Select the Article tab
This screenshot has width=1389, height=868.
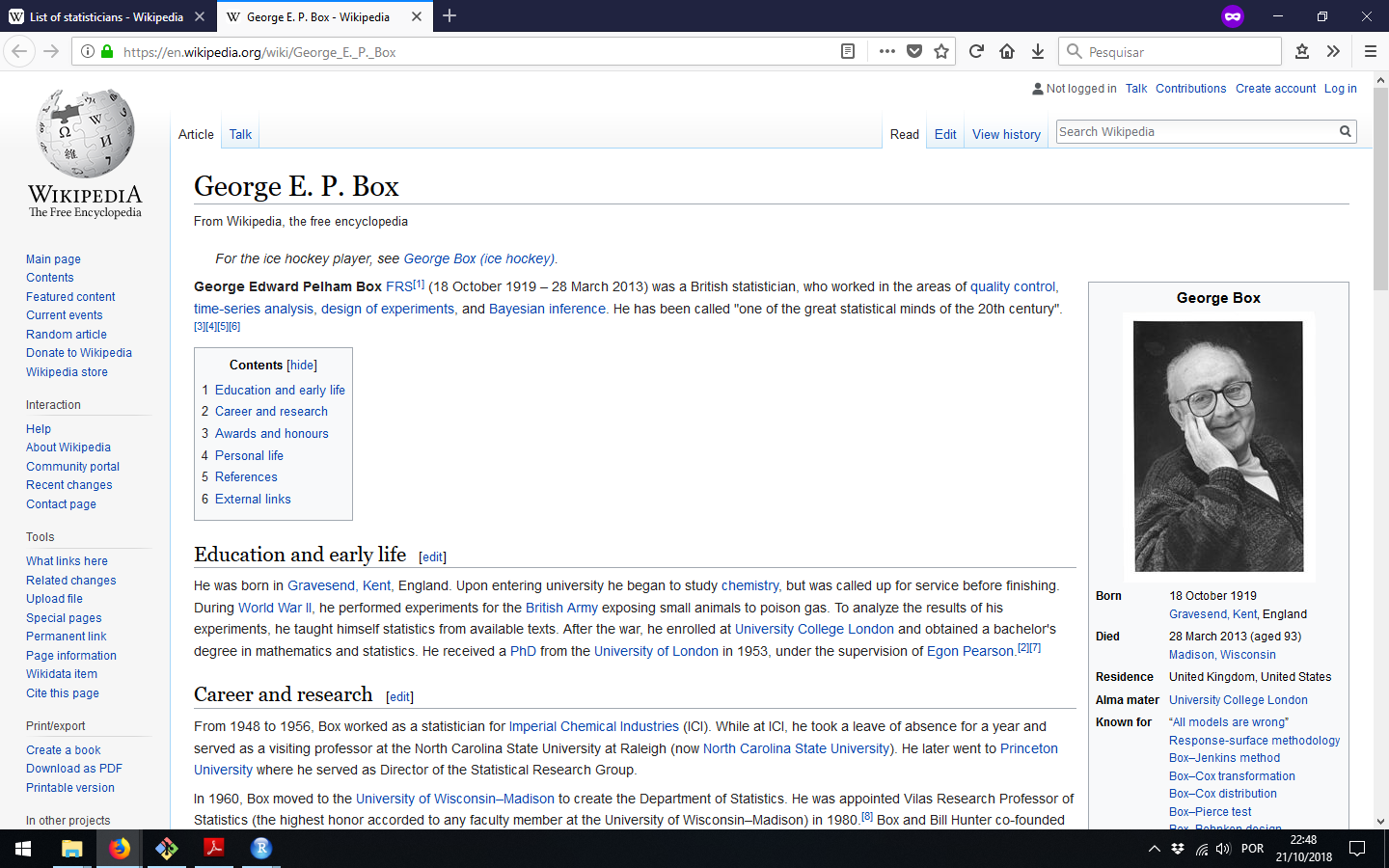[196, 134]
